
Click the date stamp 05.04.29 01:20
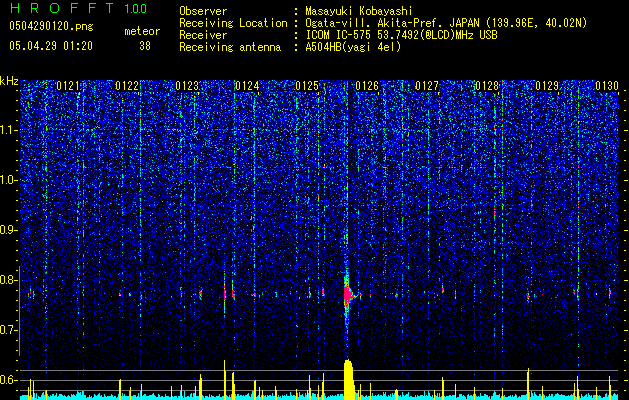tap(51, 46)
